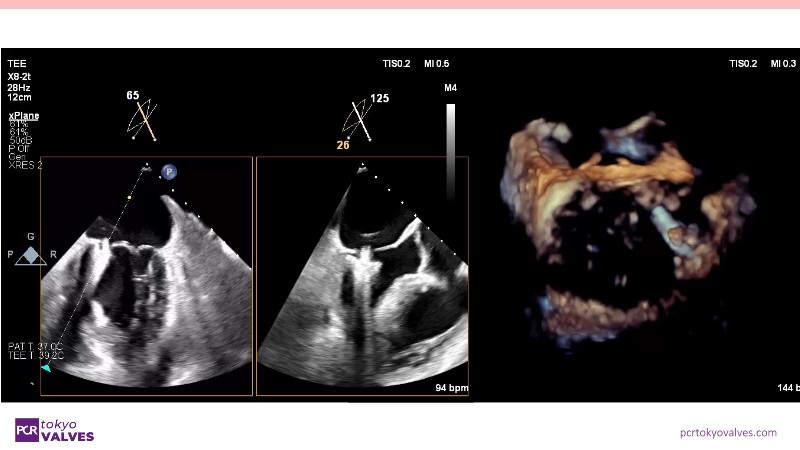Click the 94 bpm heart rate readout
This screenshot has height=450, width=800.
pos(452,387)
